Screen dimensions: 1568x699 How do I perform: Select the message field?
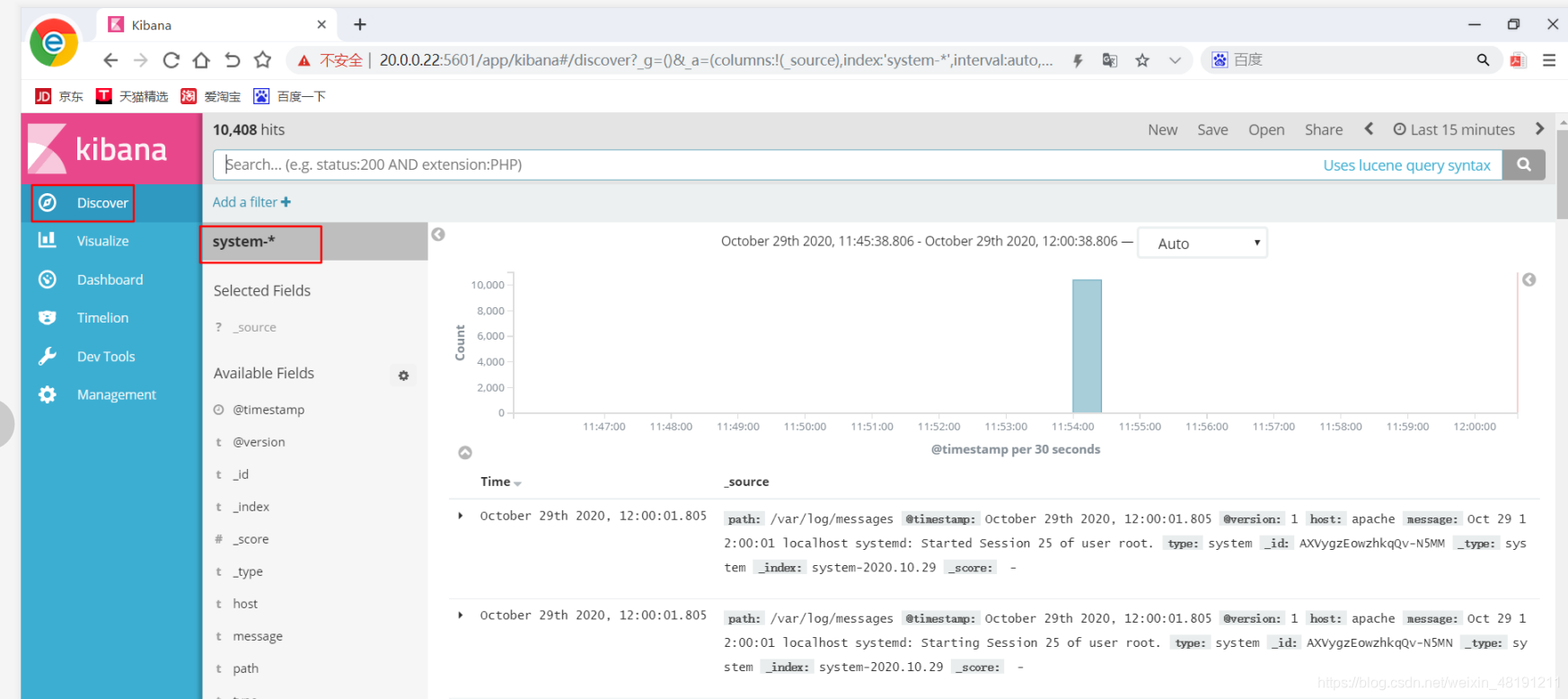[x=258, y=636]
